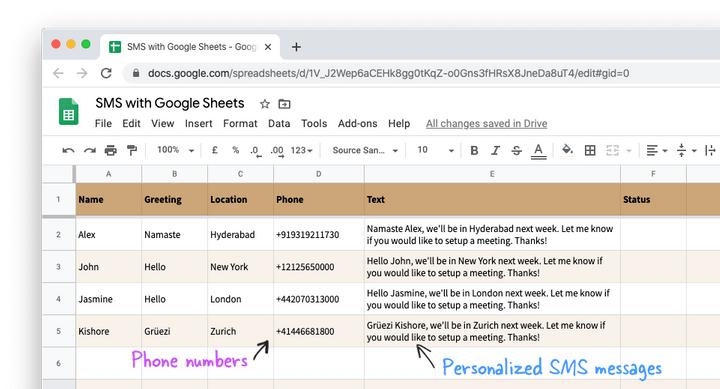Viewport: 720px width, 389px height.
Task: Open the text color picker
Action: [x=539, y=151]
